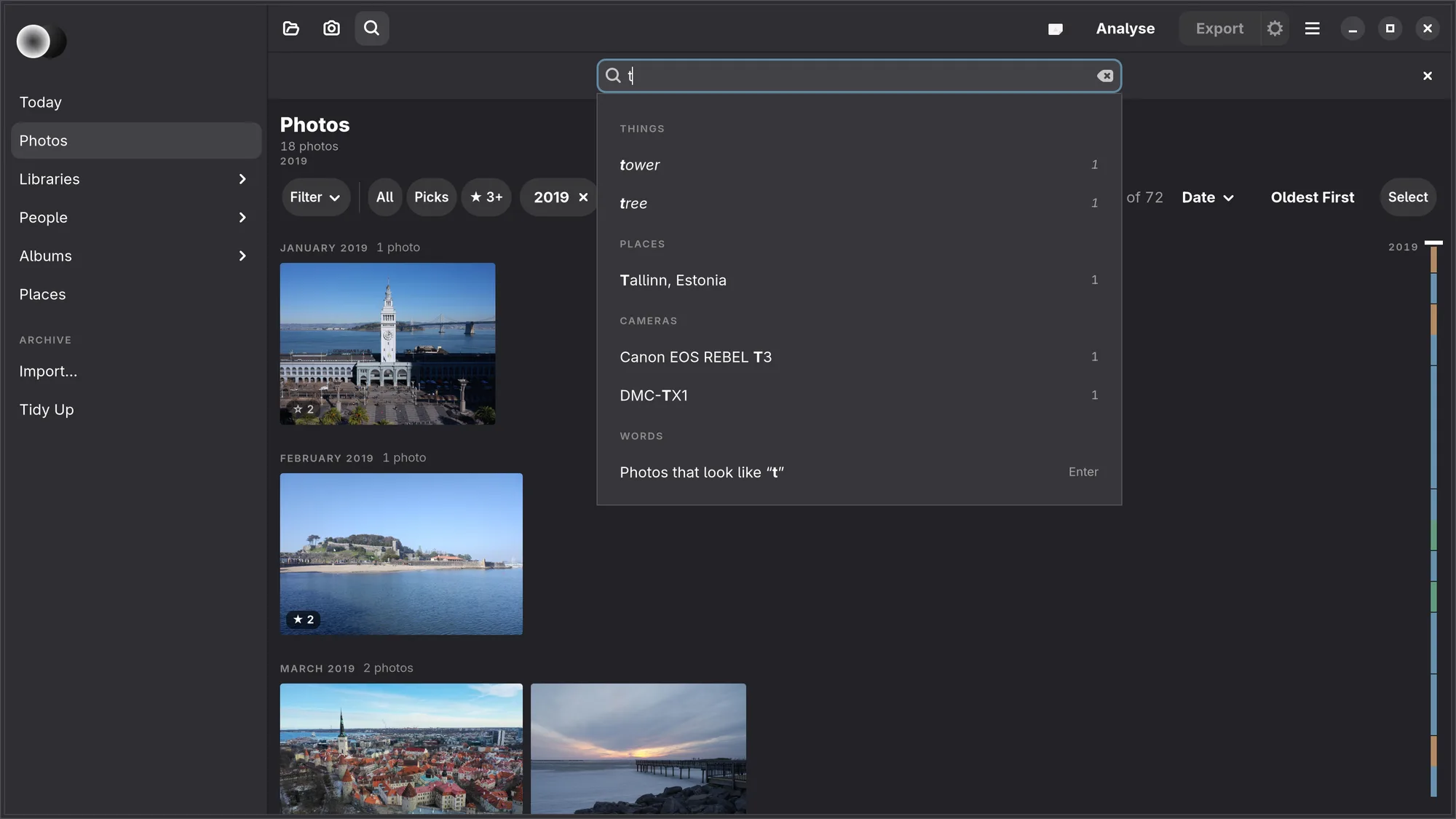The height and width of the screenshot is (819, 1456).
Task: Click the camera import icon
Action: [331, 28]
